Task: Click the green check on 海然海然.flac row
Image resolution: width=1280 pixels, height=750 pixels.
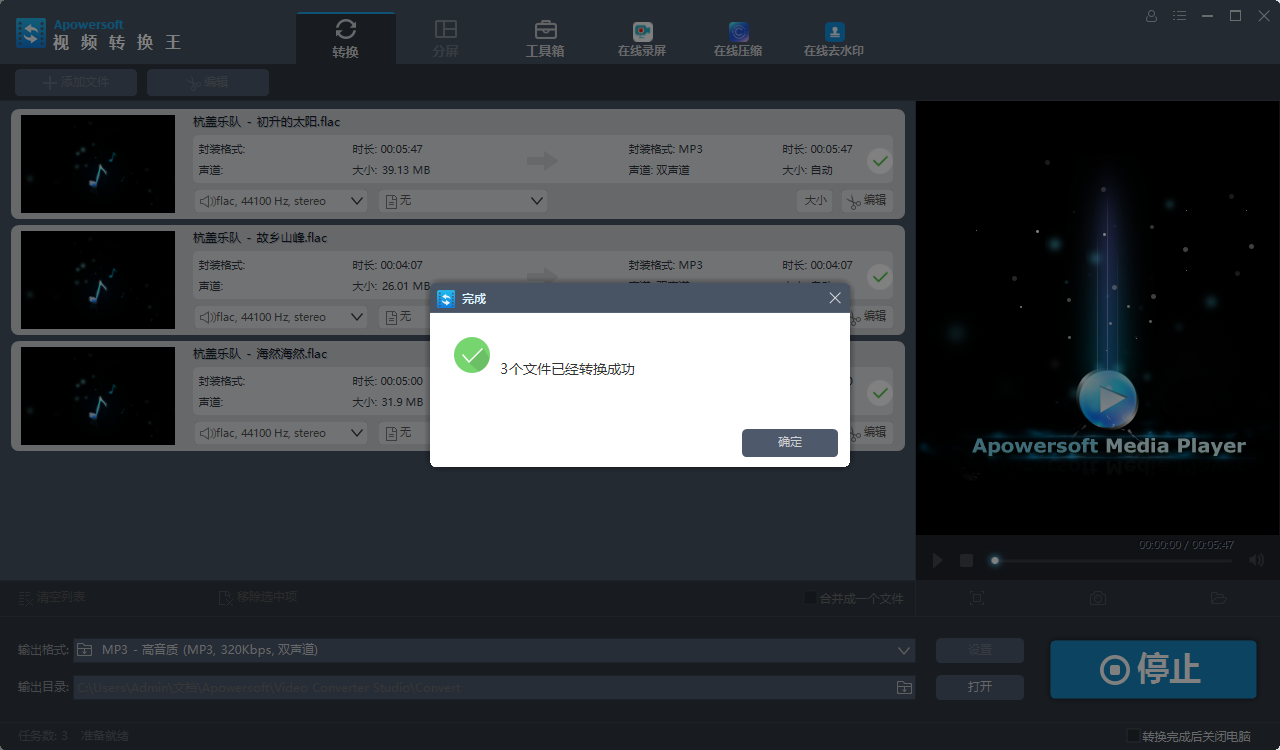Action: click(x=880, y=392)
